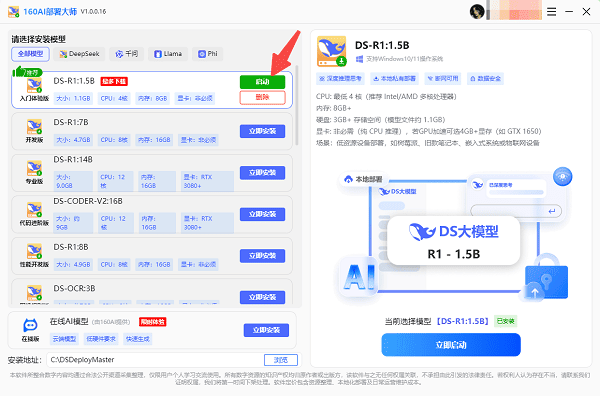Select the 全部模型 tab
This screenshot has width=600, height=396.
tap(30, 54)
